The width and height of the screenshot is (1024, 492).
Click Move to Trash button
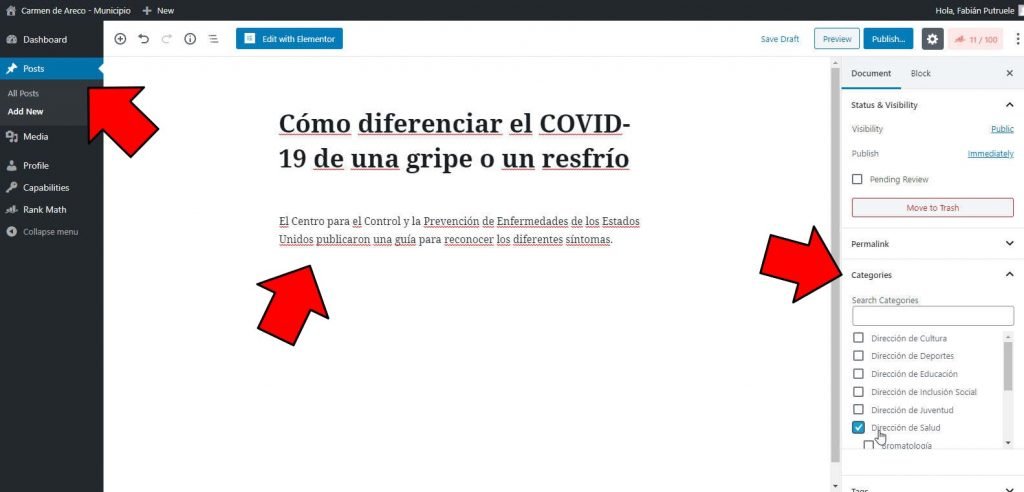coord(933,208)
